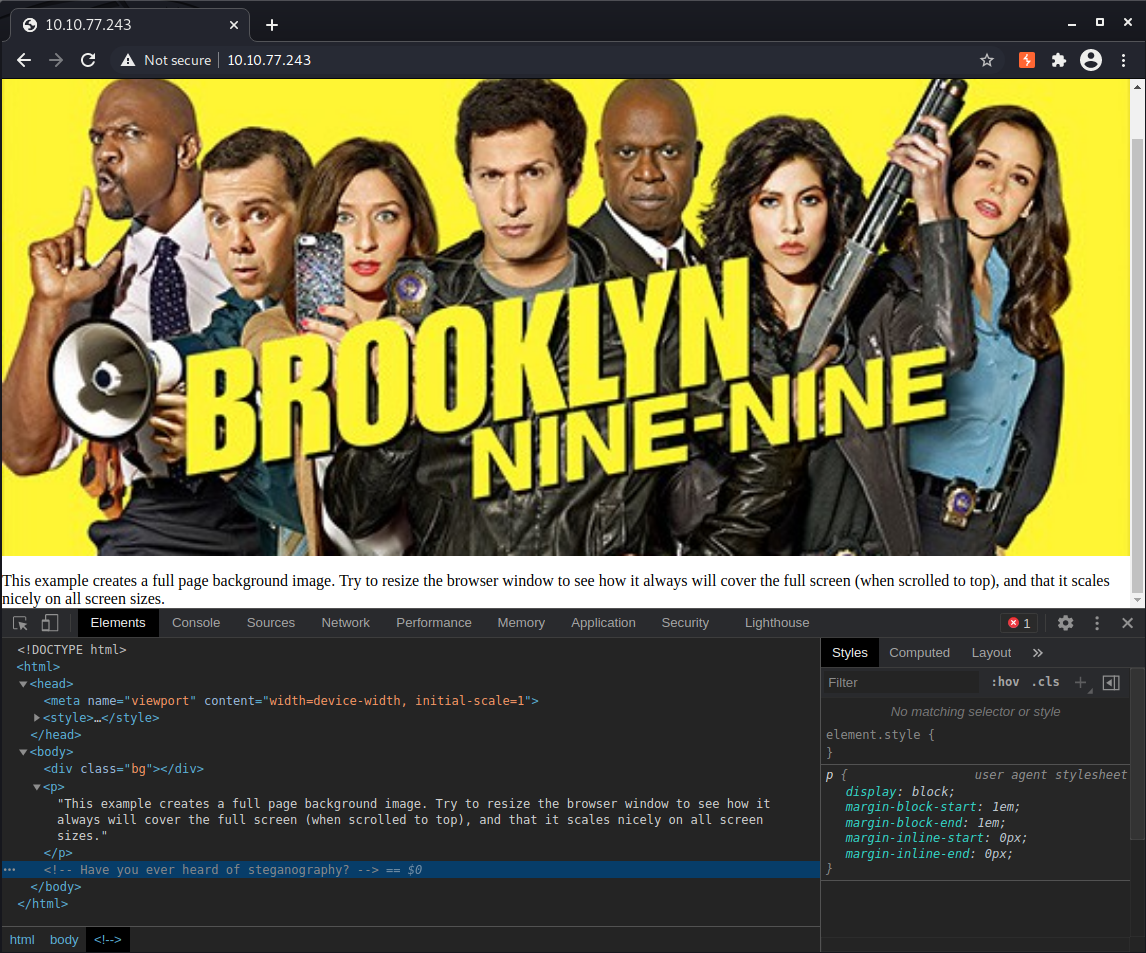Viewport: 1146px width, 953px height.
Task: Click the Brooklyn Nine-Nine image
Action: coord(566,317)
